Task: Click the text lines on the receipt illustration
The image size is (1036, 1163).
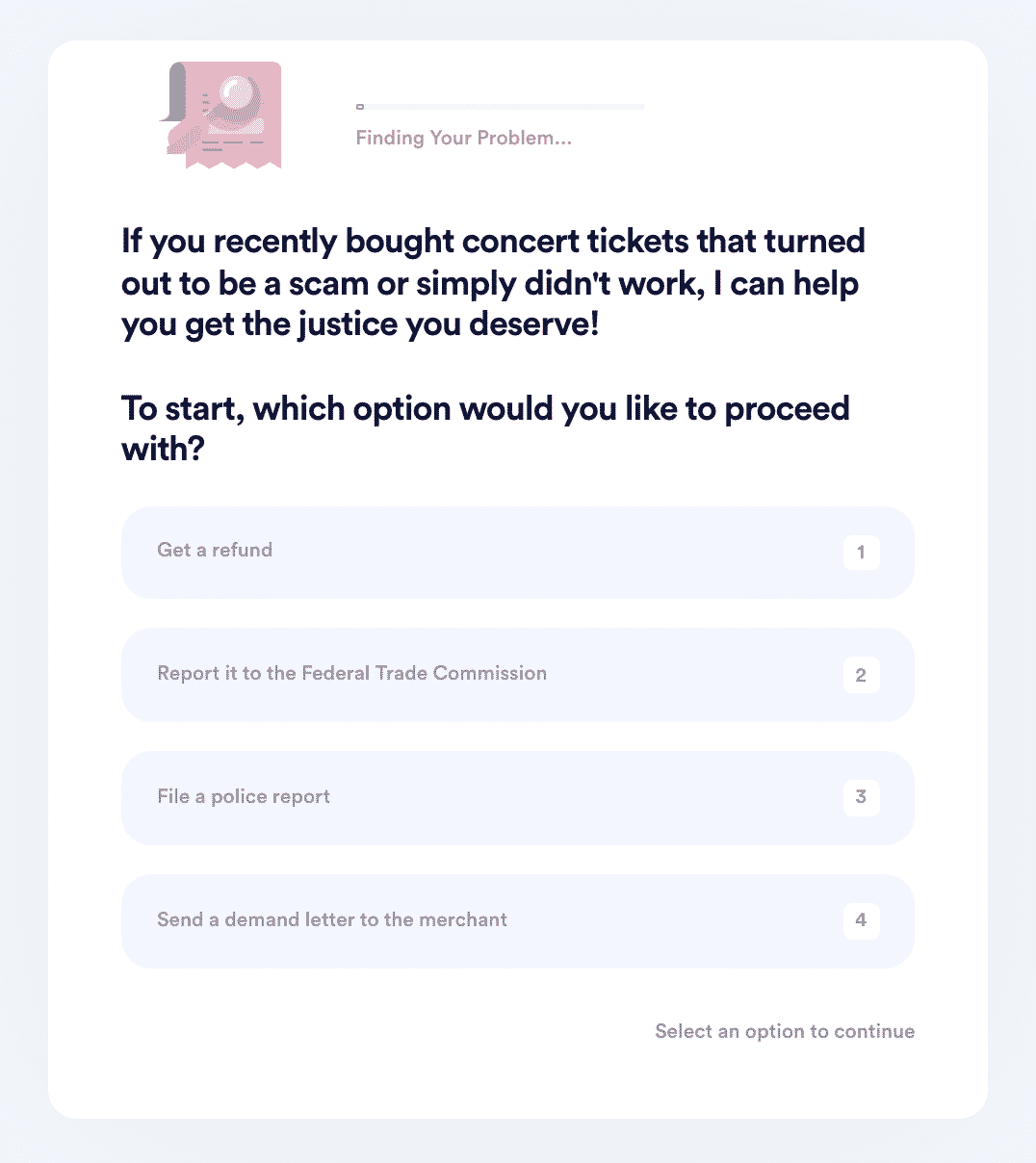Action: point(231,144)
